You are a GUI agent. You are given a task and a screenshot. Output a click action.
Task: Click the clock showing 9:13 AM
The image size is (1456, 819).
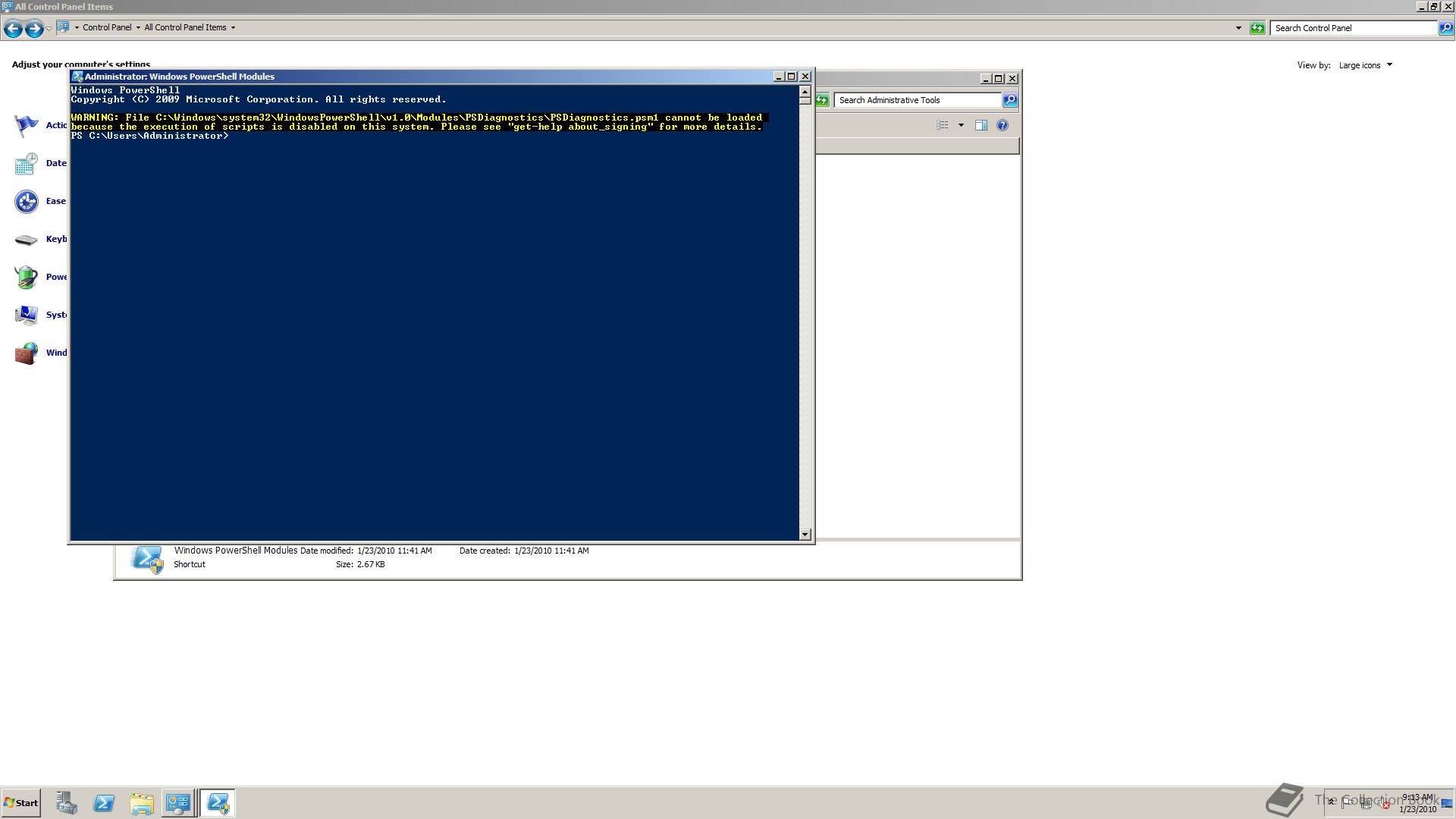click(x=1417, y=803)
